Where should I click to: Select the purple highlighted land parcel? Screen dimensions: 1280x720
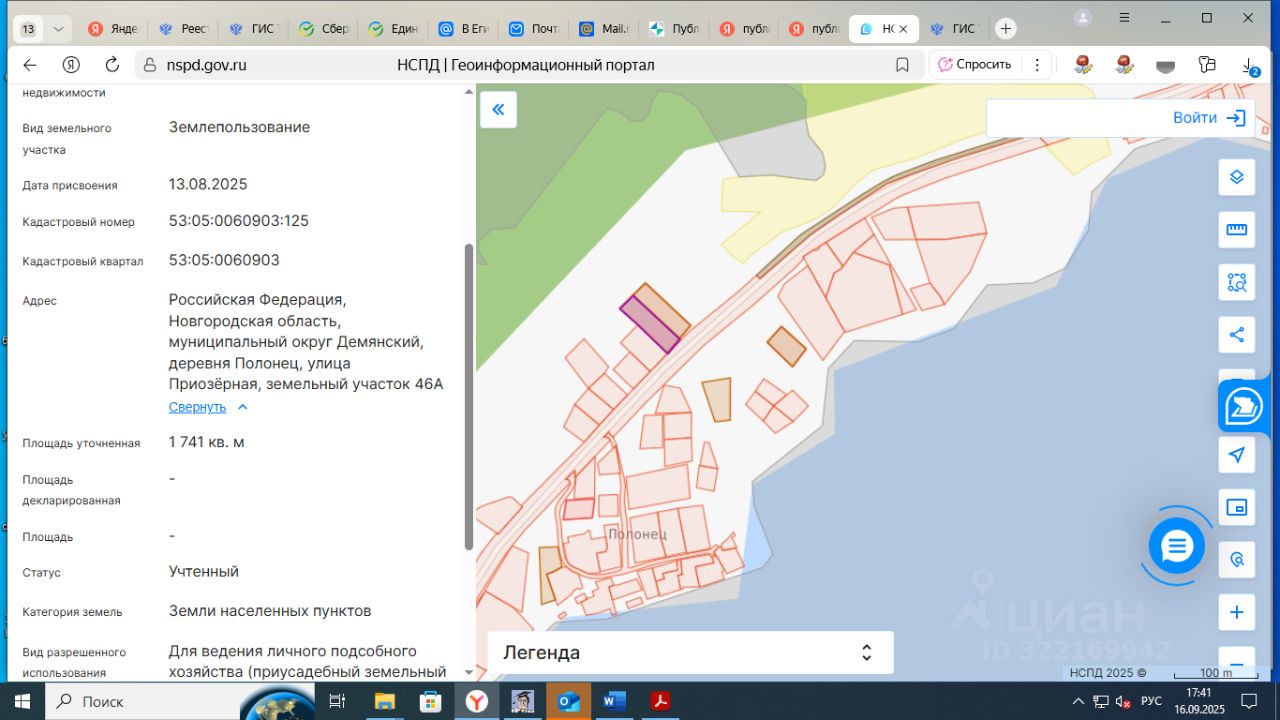[649, 325]
